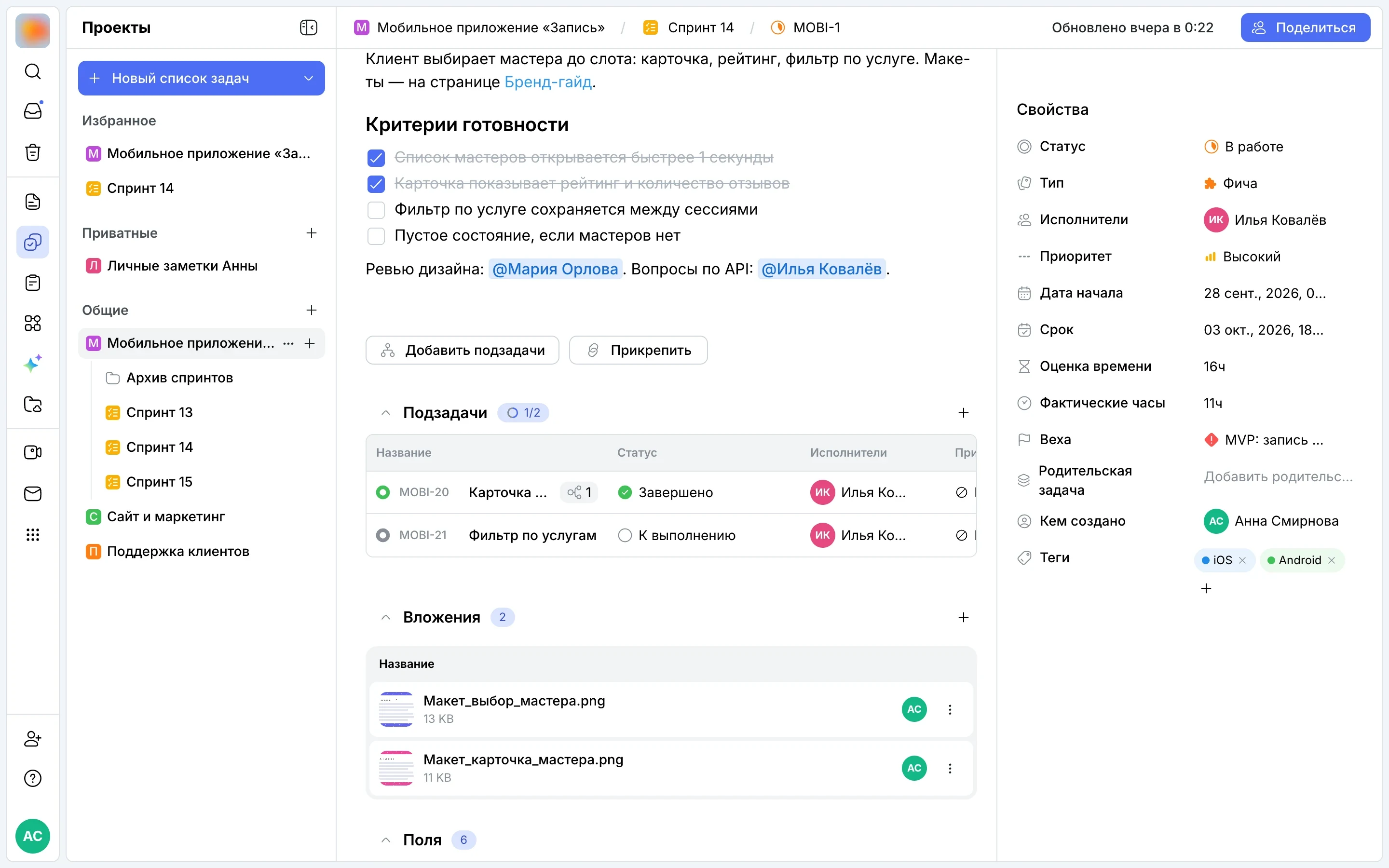The width and height of the screenshot is (1389, 868).
Task: Change status value В работе
Action: coord(1243,147)
